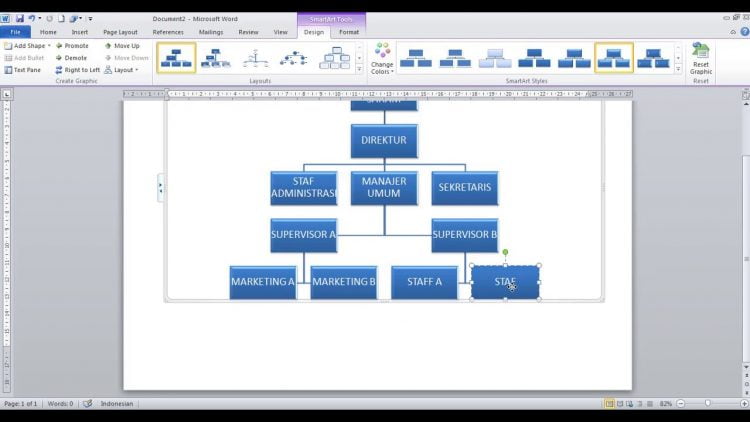Click the Reset Graphic button
This screenshot has width=750, height=422.
pyautogui.click(x=701, y=58)
